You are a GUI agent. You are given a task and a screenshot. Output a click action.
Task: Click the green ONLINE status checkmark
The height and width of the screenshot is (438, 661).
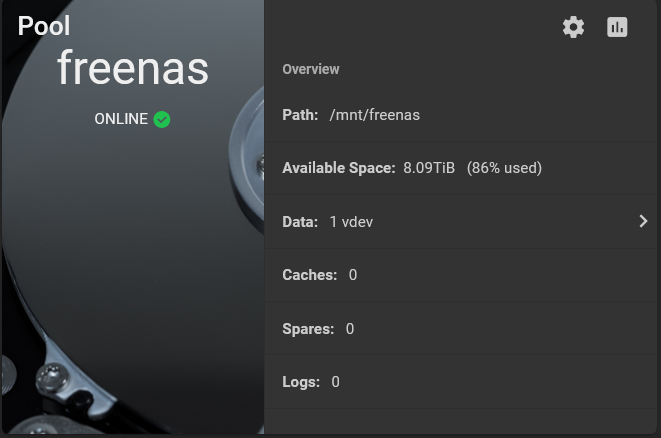(x=162, y=119)
